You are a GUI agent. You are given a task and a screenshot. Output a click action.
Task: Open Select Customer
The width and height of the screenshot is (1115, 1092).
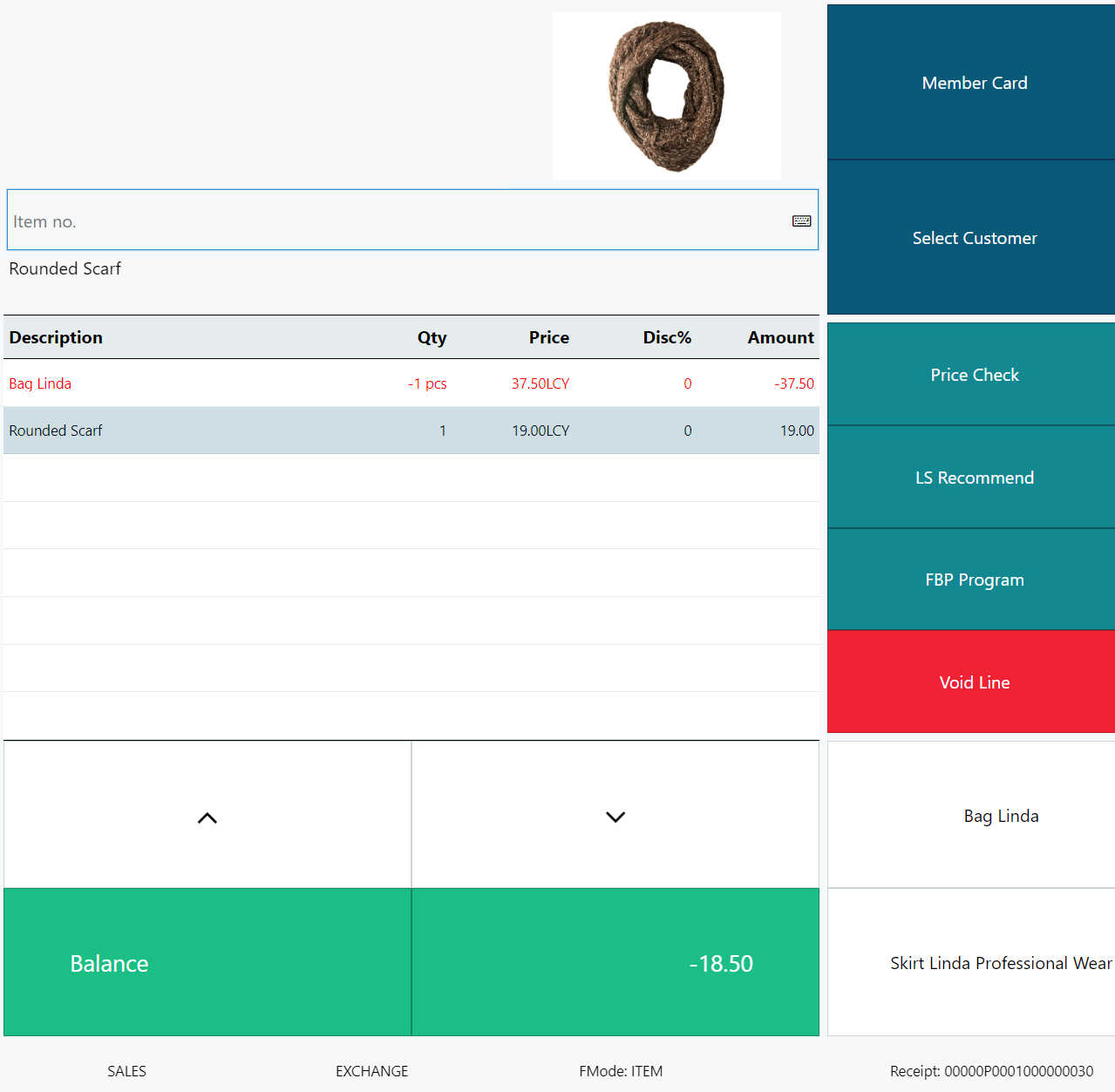(x=974, y=238)
